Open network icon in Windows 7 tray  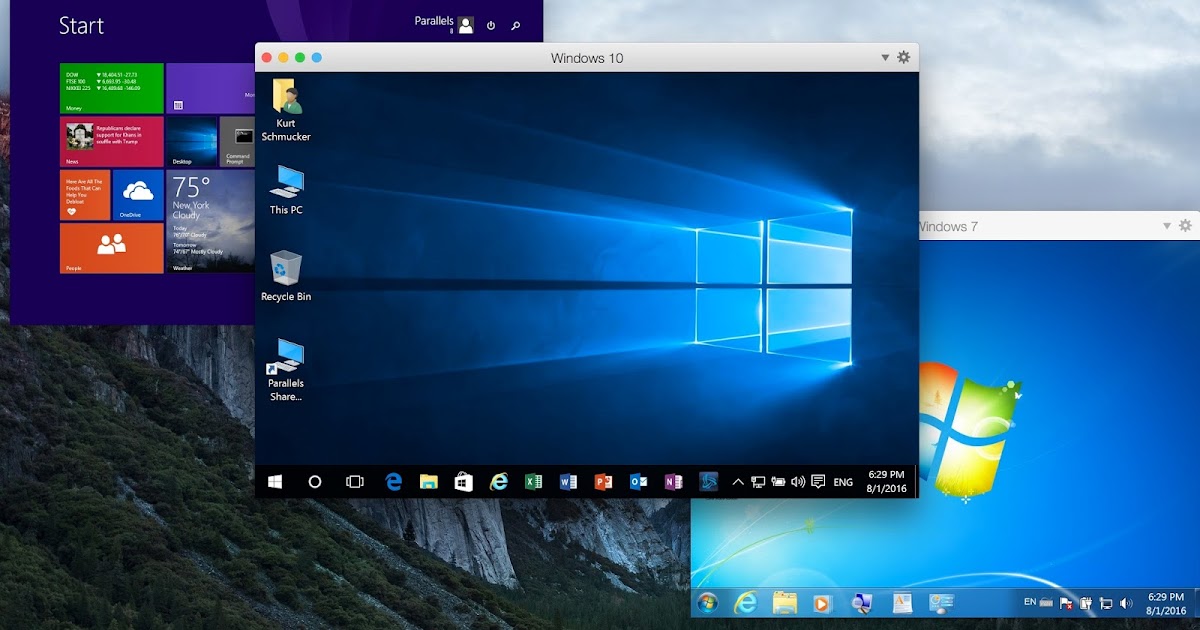point(1106,603)
